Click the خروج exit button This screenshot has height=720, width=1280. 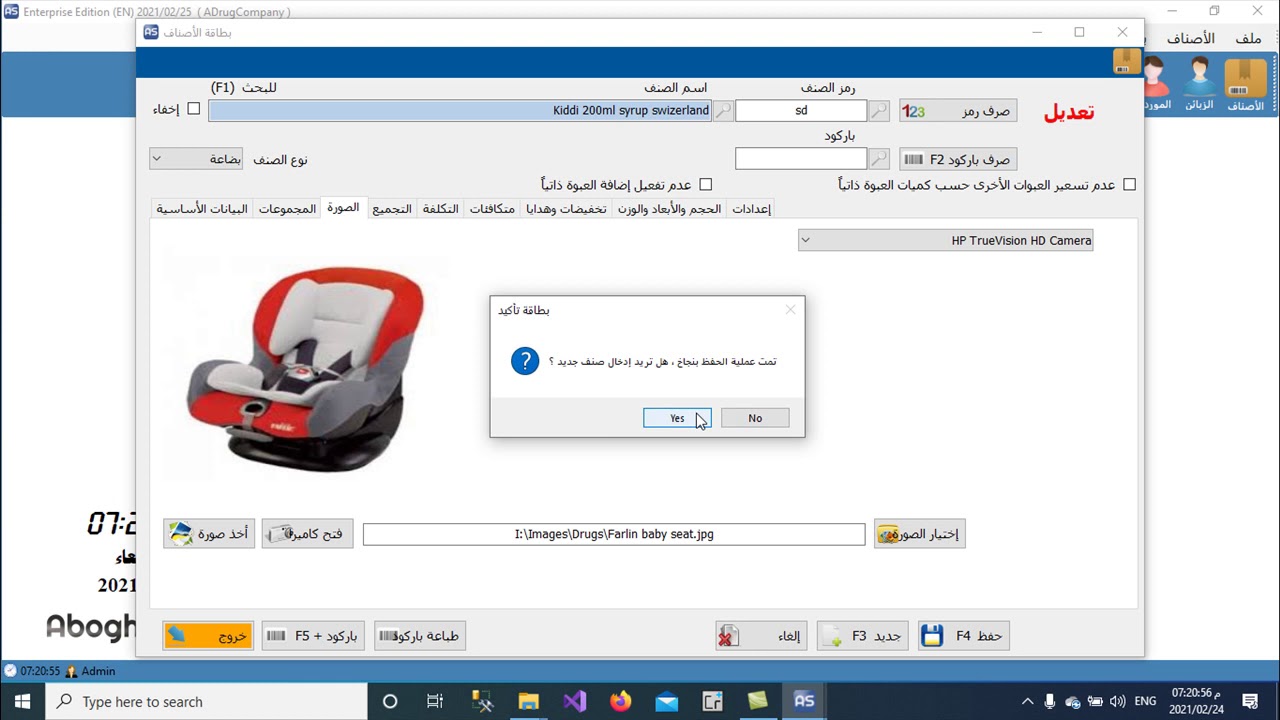pyautogui.click(x=208, y=636)
